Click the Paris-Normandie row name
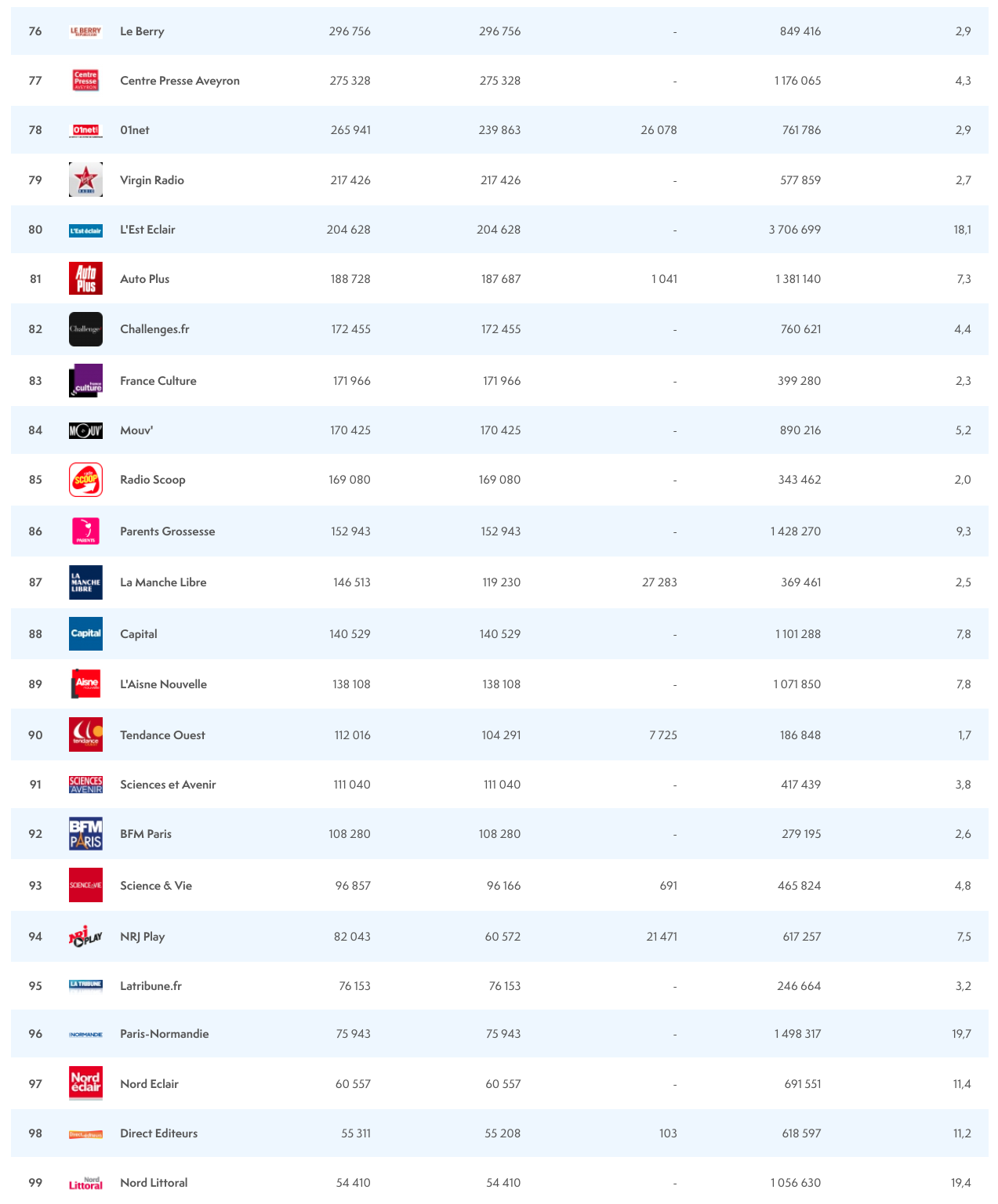Screen dimensions: 998x1204 click(x=165, y=1034)
